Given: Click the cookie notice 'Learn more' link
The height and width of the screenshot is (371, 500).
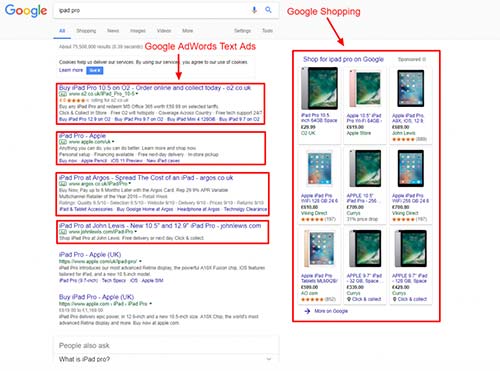Looking at the screenshot, I should 71,70.
